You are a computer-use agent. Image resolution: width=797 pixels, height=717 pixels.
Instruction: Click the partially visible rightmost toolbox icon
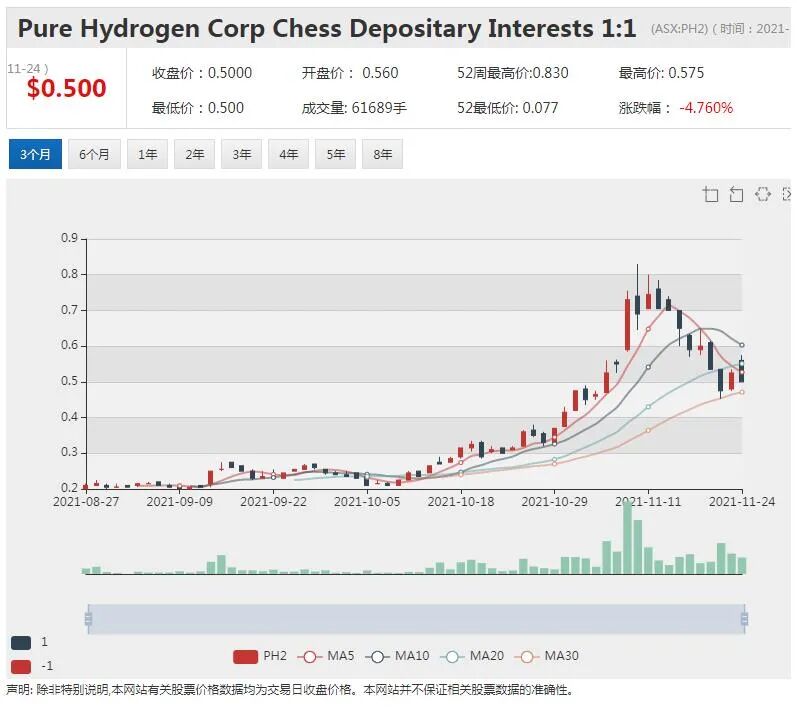[786, 194]
